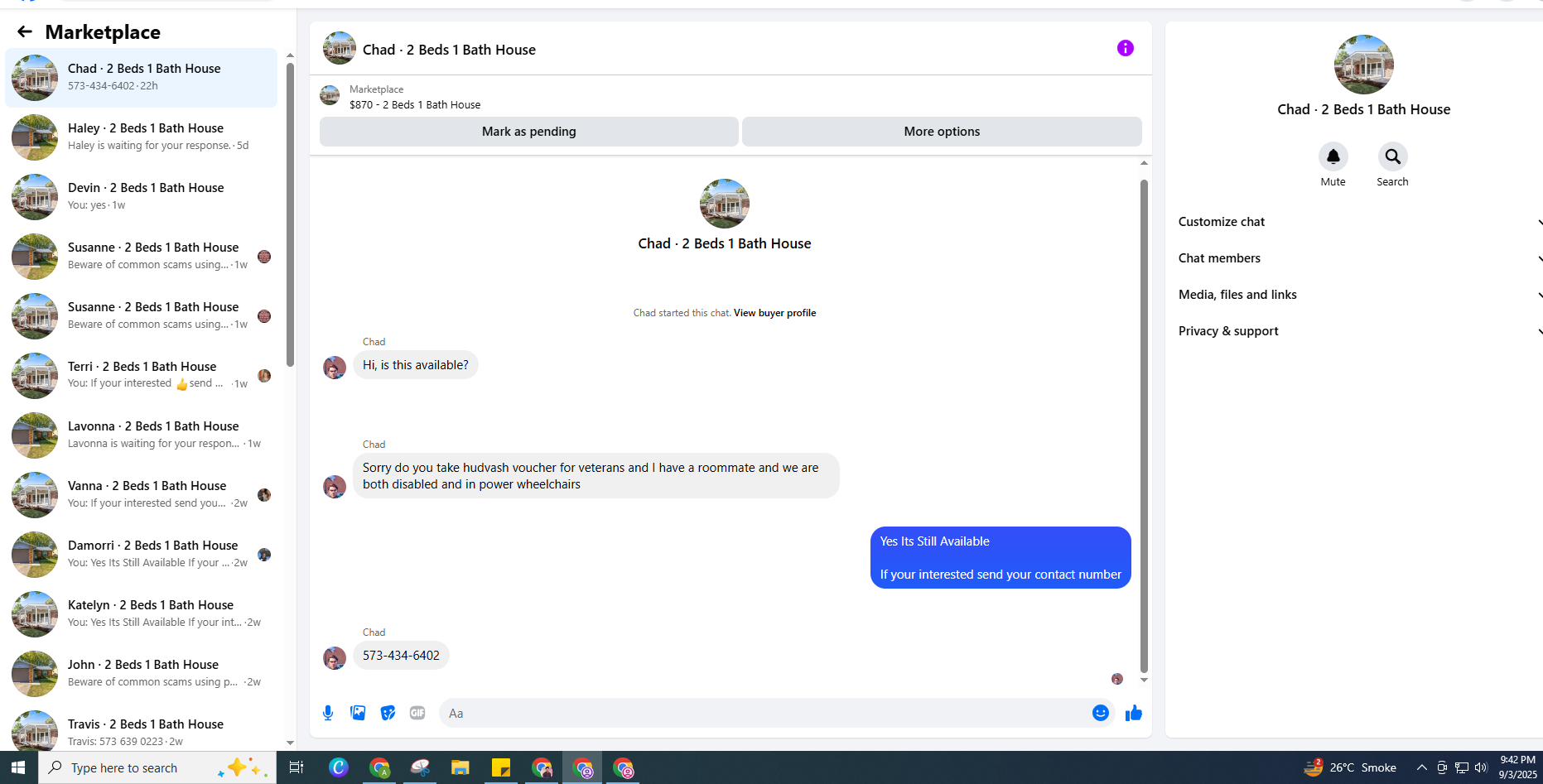Image resolution: width=1543 pixels, height=784 pixels.
Task: Open weather widget showing 26°C Smoke
Action: (x=1350, y=767)
